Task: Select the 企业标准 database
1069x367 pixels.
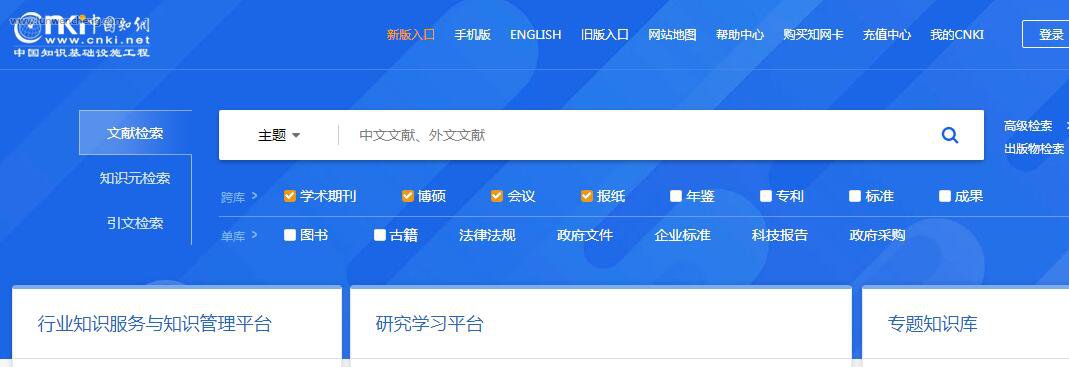Action: coord(682,235)
